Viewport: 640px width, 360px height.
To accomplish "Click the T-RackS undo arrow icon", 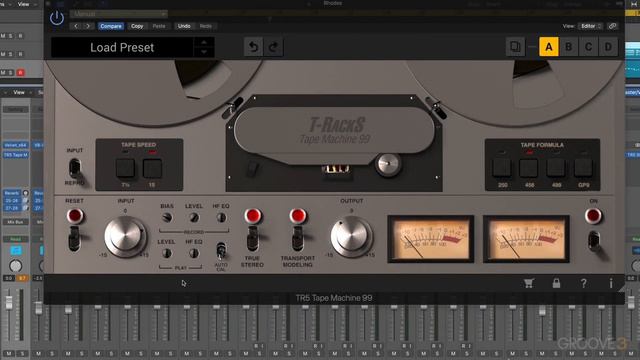I will point(253,47).
